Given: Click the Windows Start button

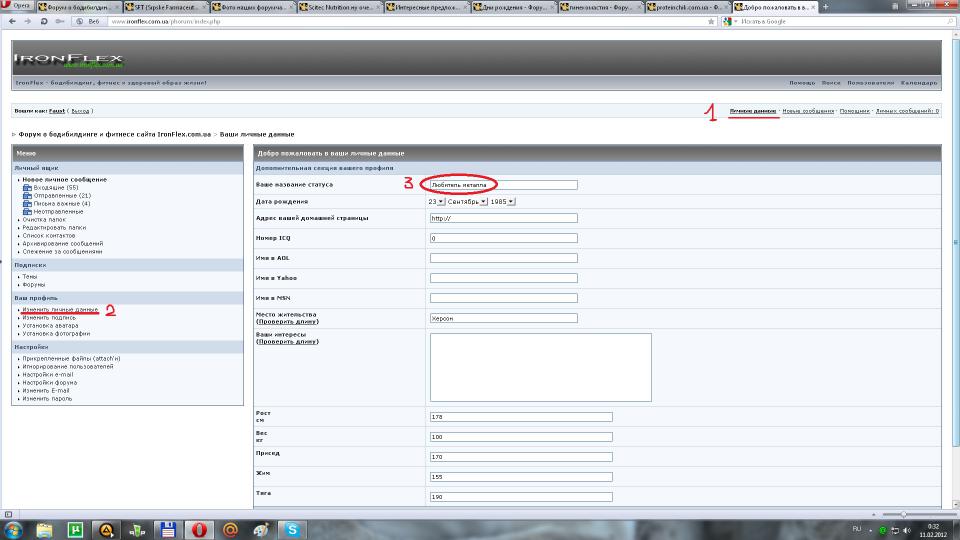Looking at the screenshot, I should point(13,529).
